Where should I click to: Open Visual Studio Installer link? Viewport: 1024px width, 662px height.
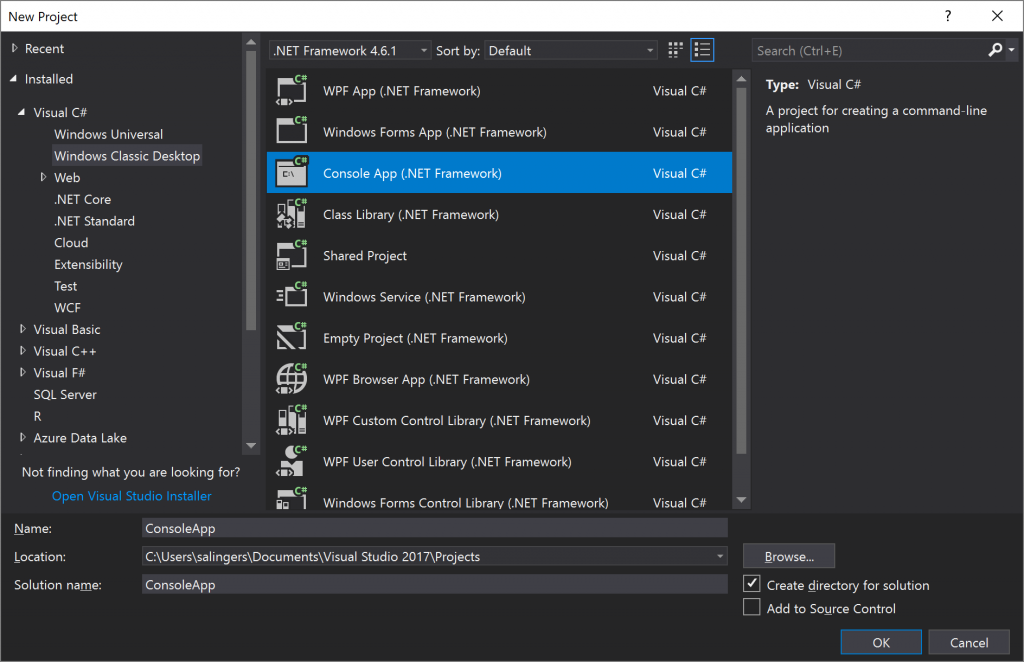coord(132,496)
